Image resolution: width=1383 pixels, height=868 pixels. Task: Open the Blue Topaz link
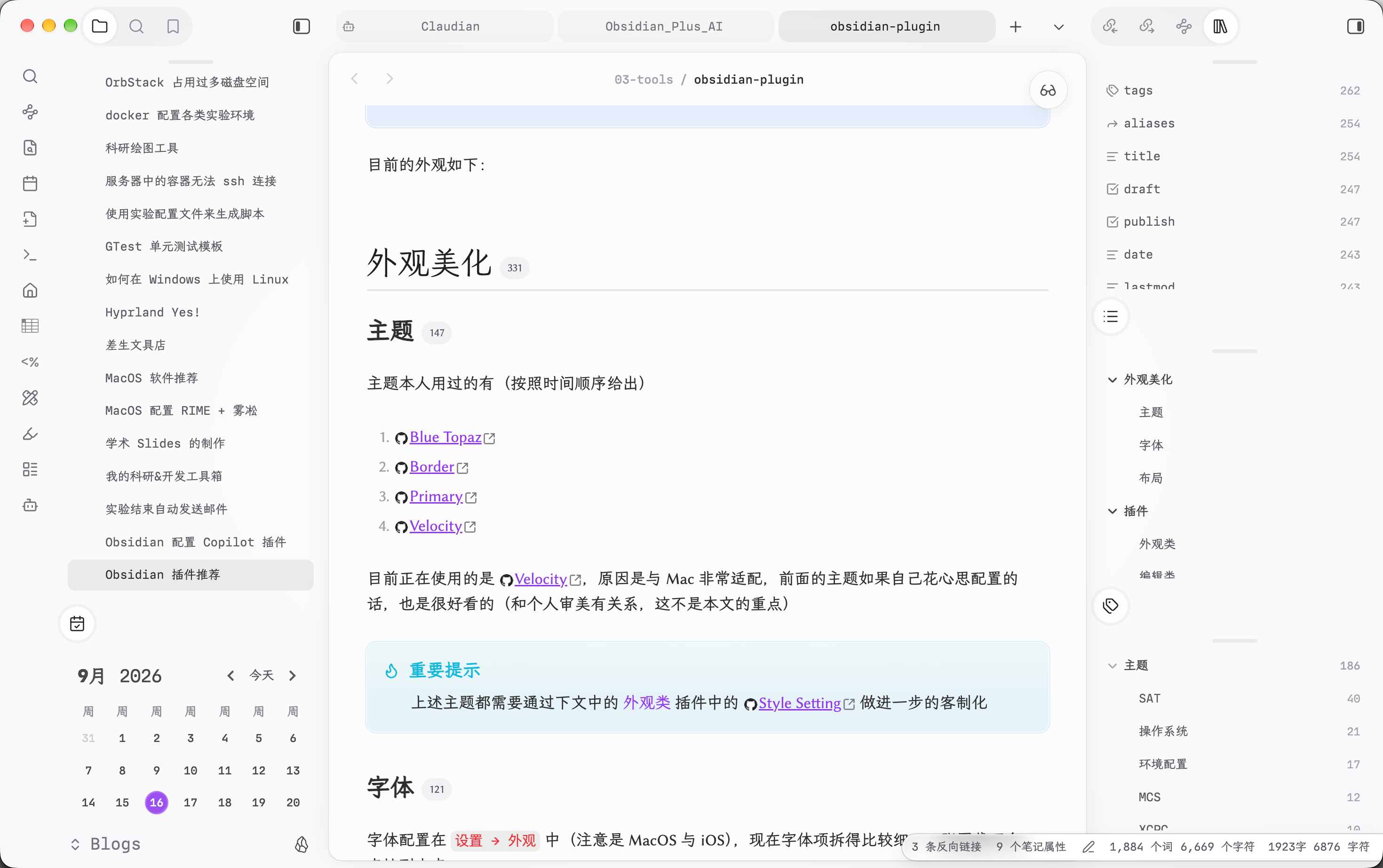(x=445, y=437)
